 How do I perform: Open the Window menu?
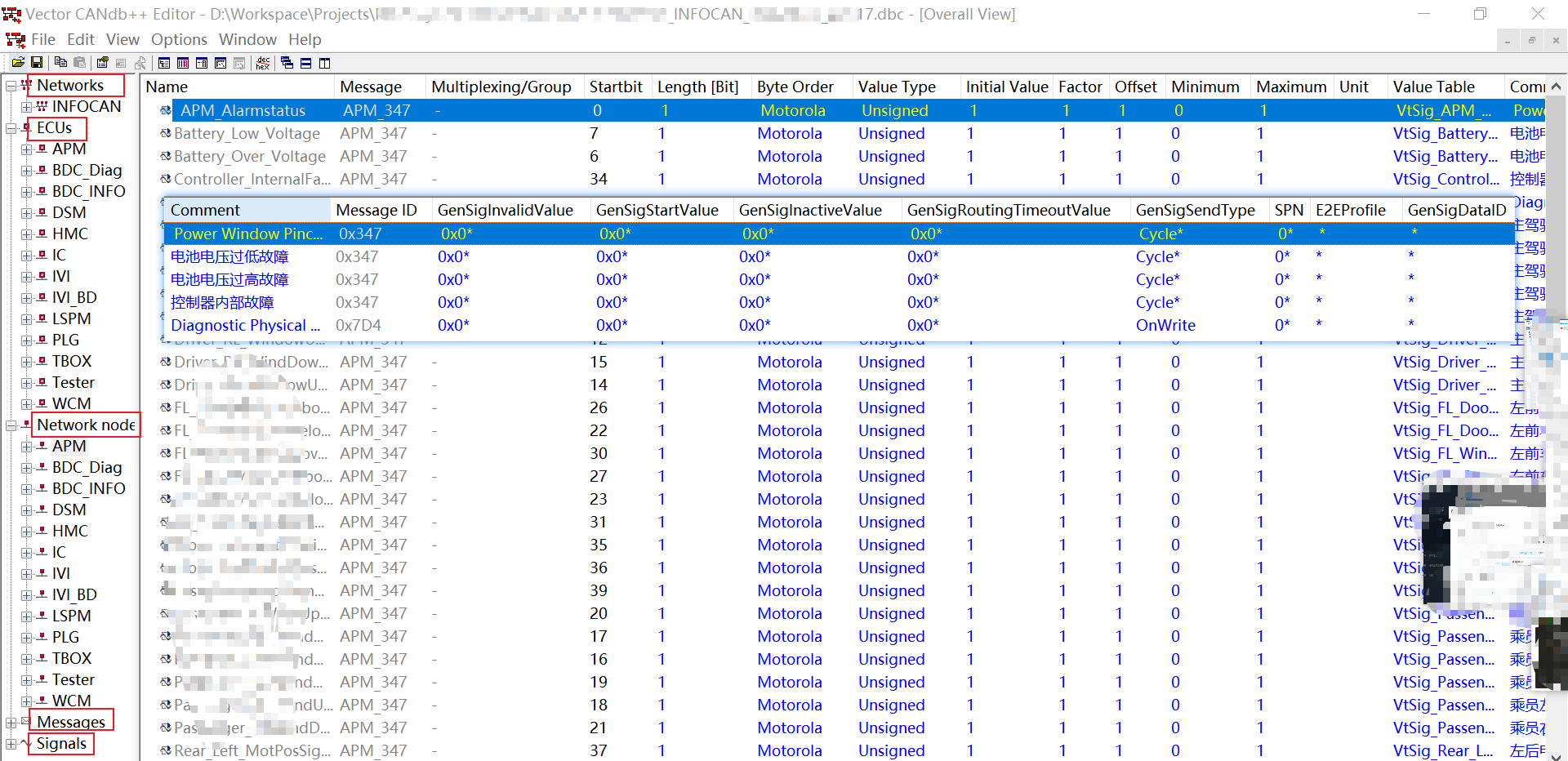[x=247, y=39]
